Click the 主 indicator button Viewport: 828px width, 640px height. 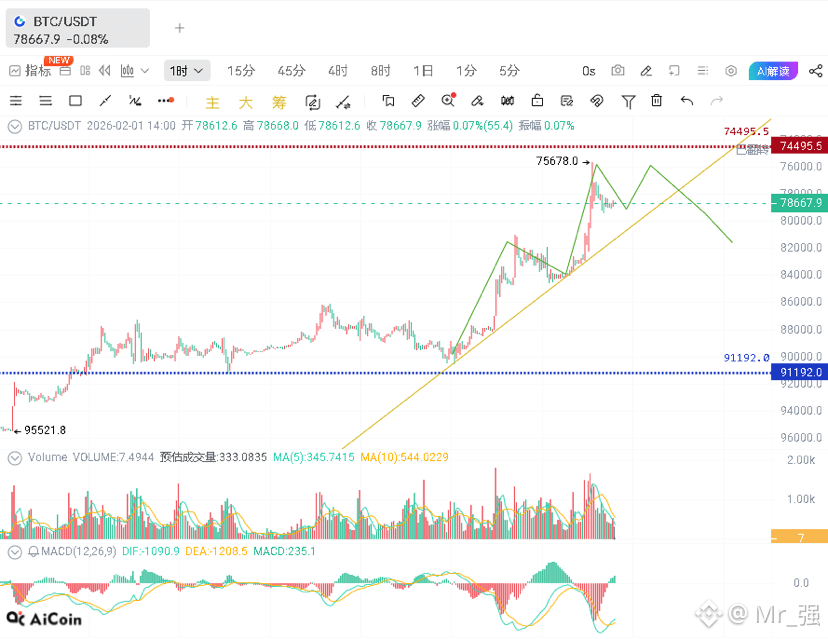212,102
